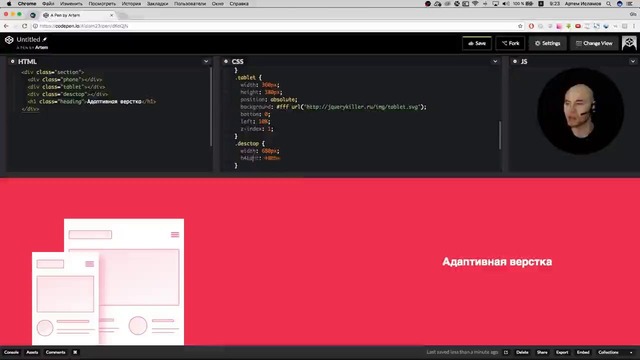Viewport: 640px width, 360px height.
Task: Click the div class="phone" line in HTML
Action: pos(65,80)
